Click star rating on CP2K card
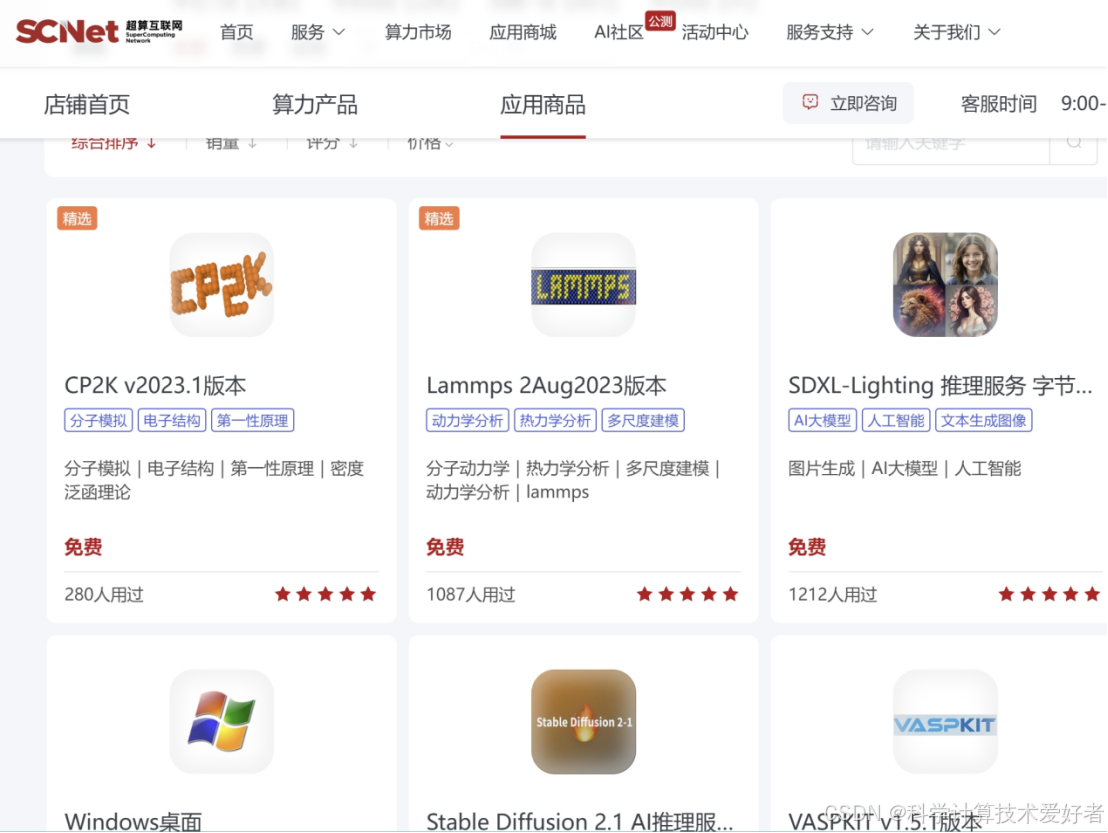 (x=325, y=594)
